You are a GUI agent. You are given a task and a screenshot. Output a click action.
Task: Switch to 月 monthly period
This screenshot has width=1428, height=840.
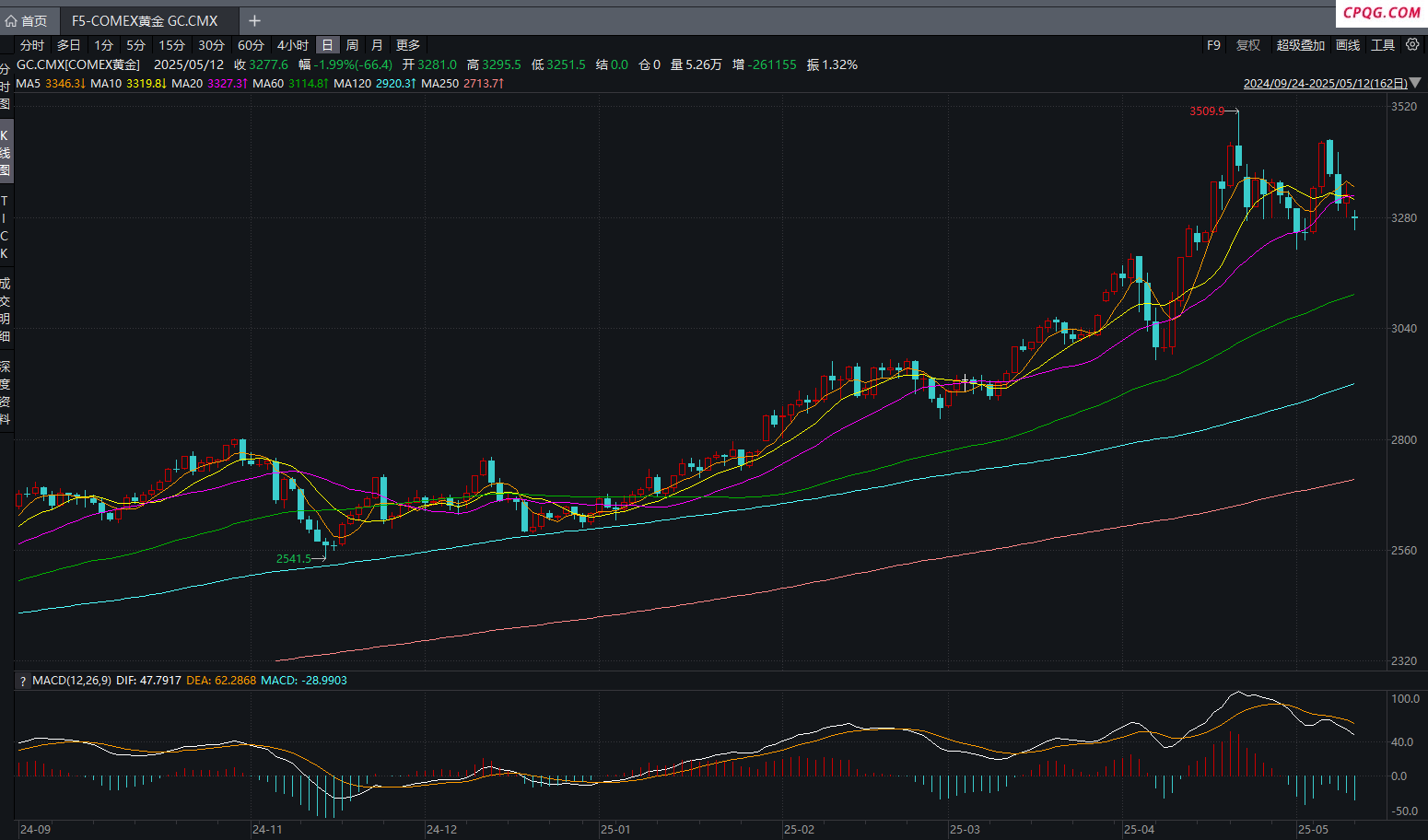[377, 45]
